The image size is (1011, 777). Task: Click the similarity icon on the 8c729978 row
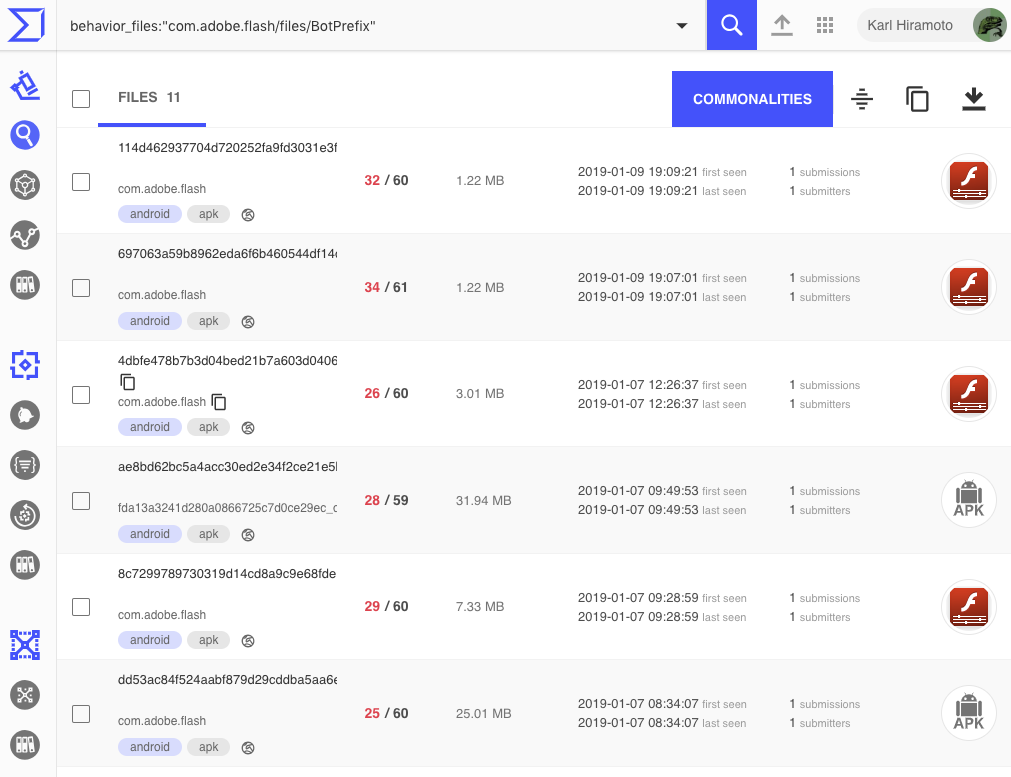(x=248, y=641)
